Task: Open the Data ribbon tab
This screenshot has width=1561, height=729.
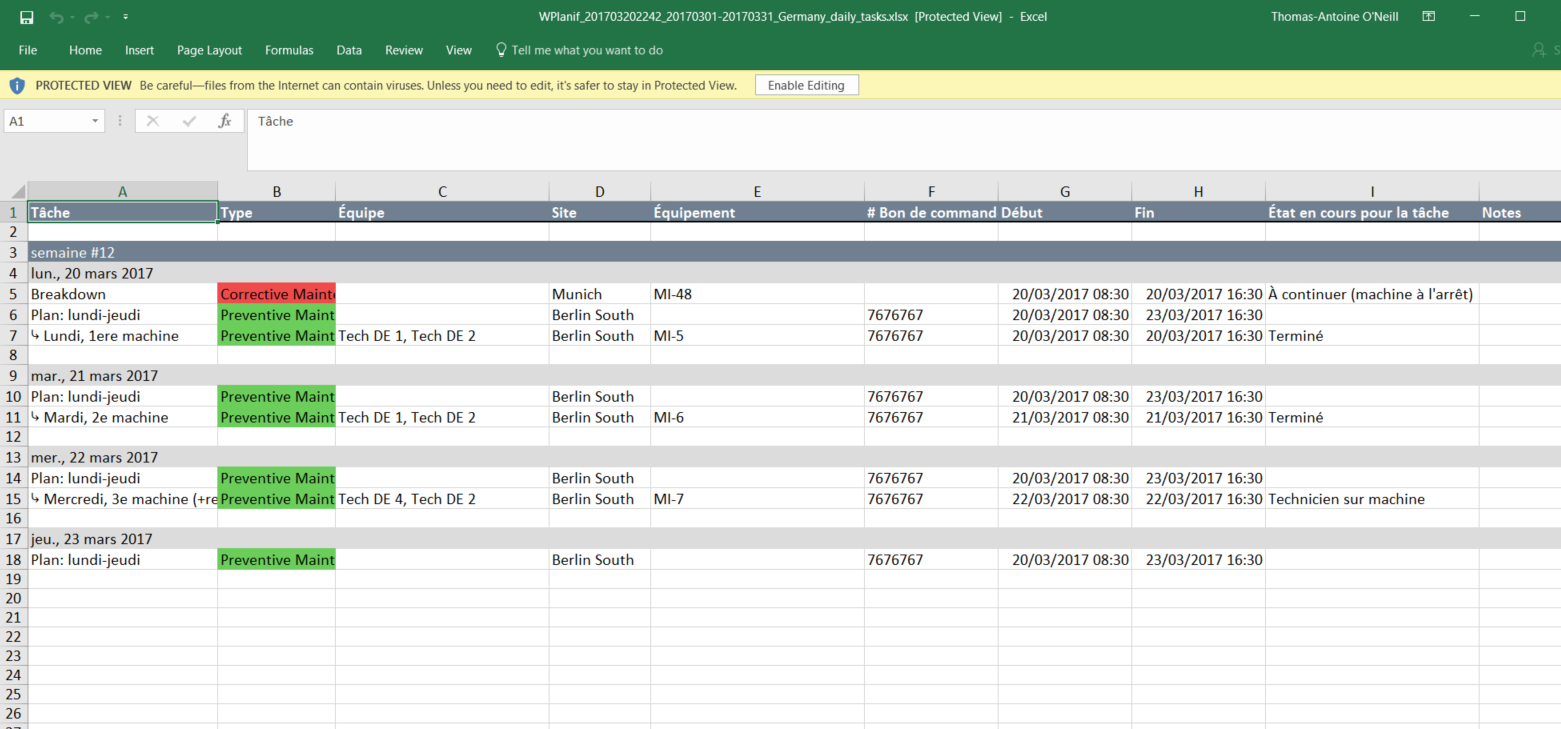Action: [x=349, y=50]
